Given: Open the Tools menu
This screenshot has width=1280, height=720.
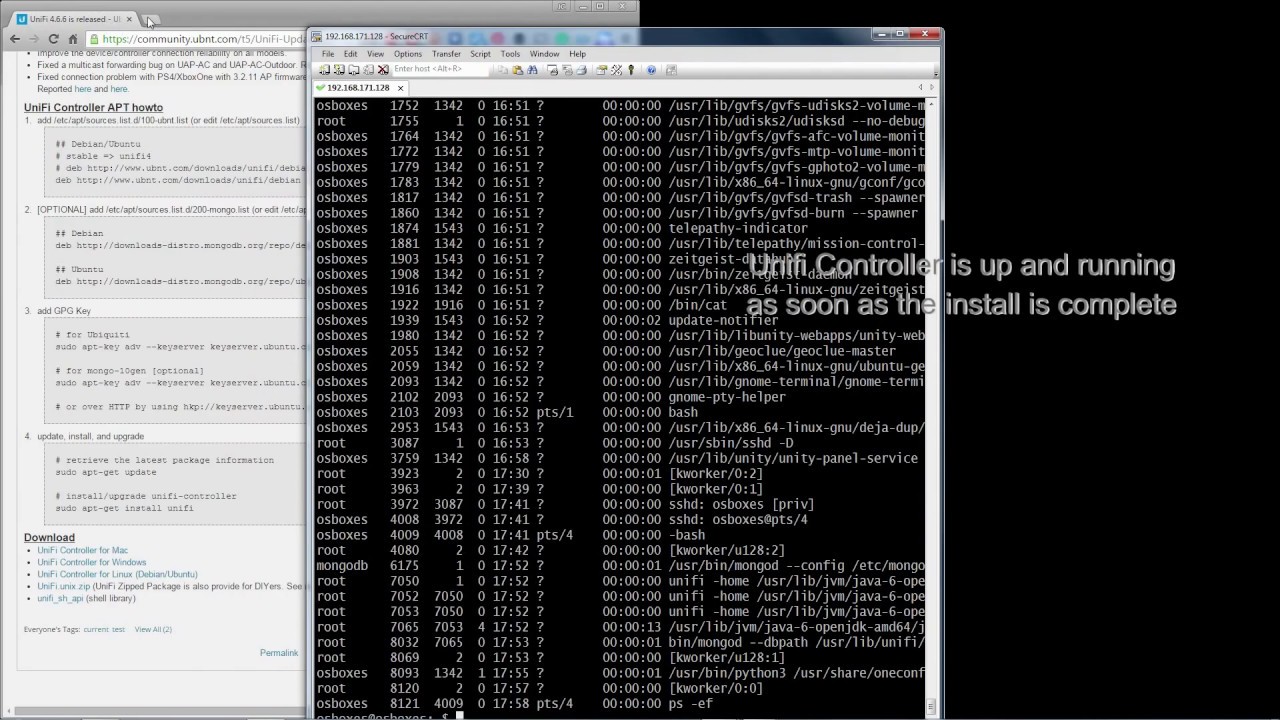Looking at the screenshot, I should (510, 54).
